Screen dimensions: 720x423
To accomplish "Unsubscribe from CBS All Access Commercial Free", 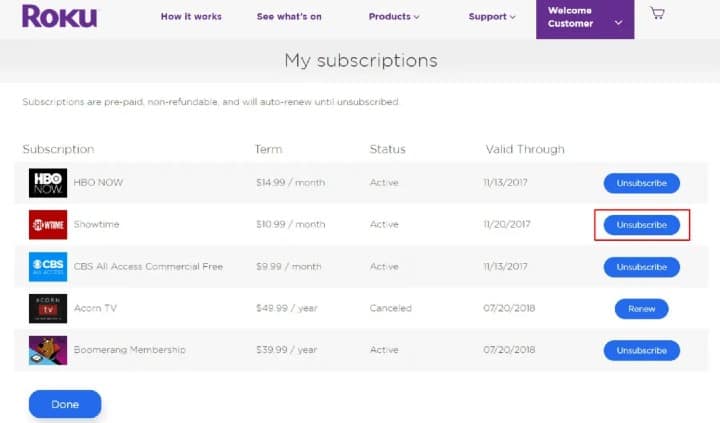I will coord(641,267).
